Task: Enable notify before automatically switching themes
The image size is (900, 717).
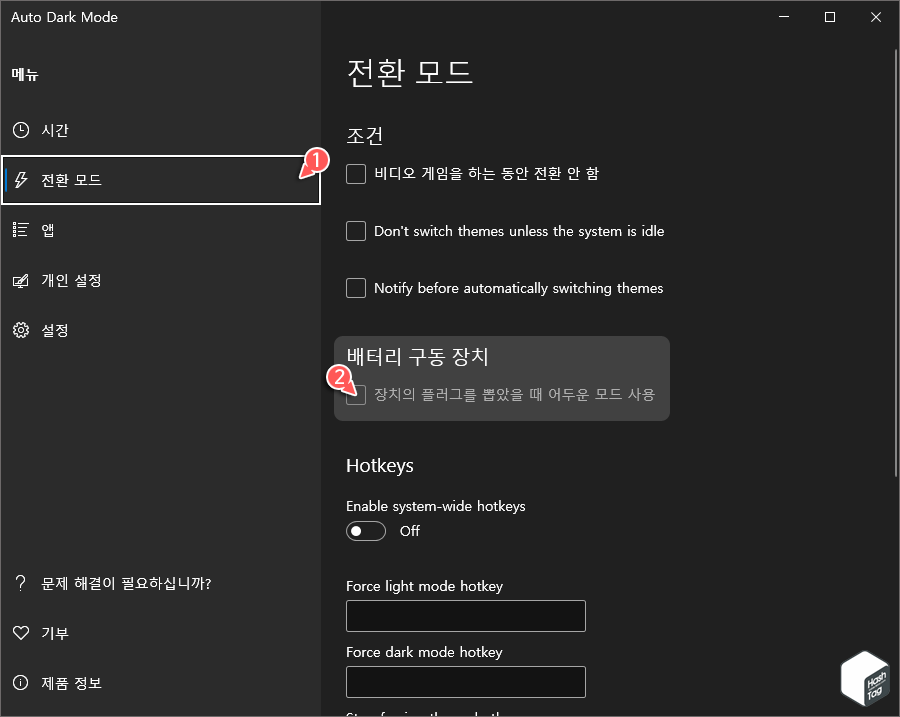Action: click(356, 288)
